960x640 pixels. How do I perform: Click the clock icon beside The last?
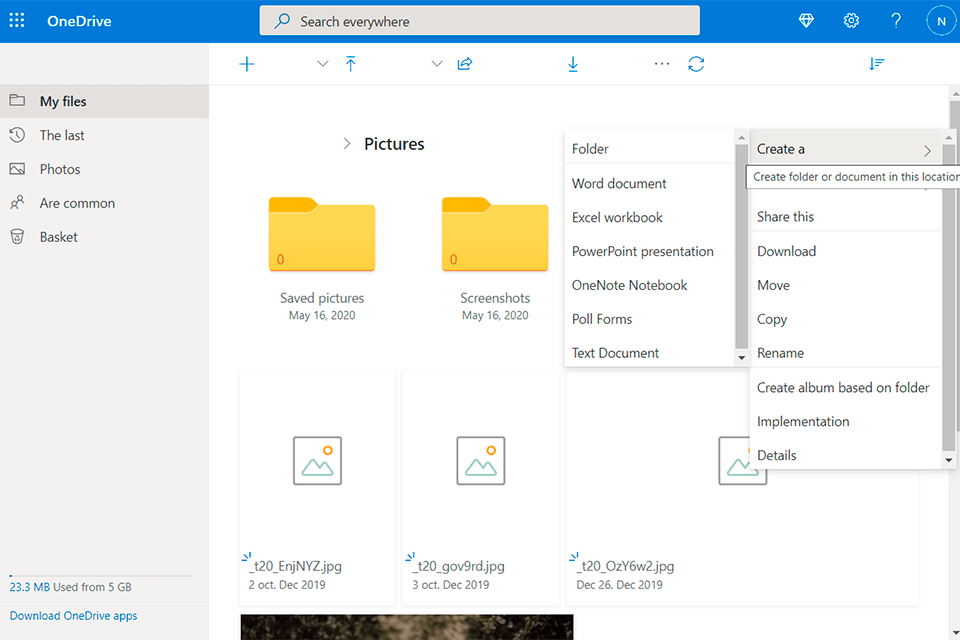(x=17, y=135)
